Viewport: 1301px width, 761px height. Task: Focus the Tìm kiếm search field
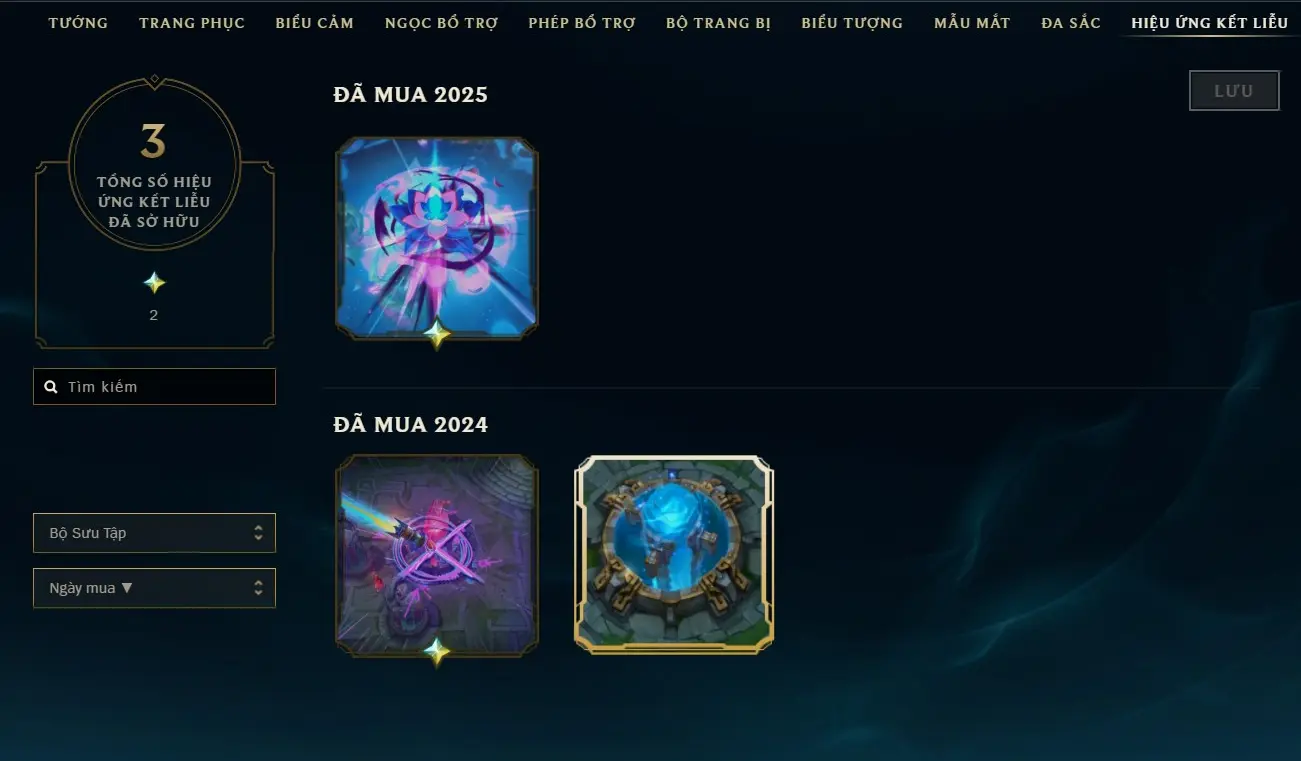point(154,386)
